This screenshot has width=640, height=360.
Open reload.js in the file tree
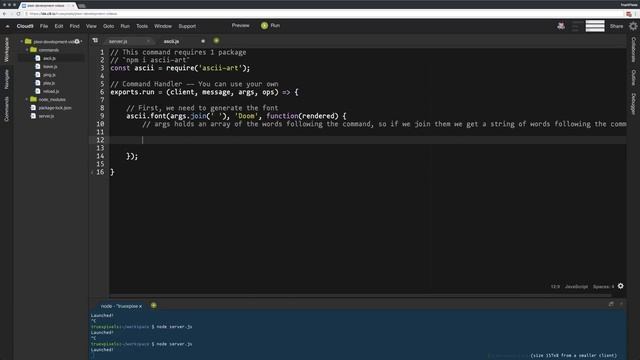point(51,91)
